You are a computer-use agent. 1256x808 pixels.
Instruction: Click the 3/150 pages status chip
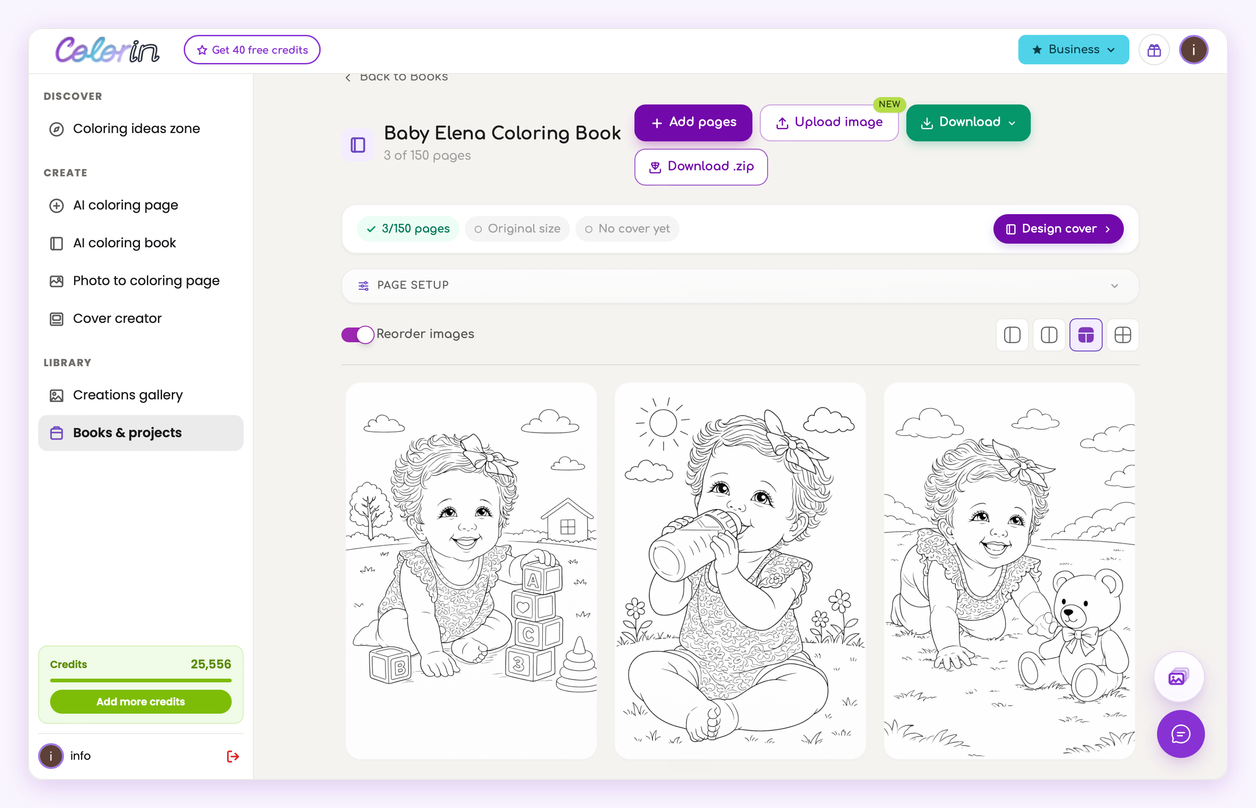pyautogui.click(x=408, y=229)
